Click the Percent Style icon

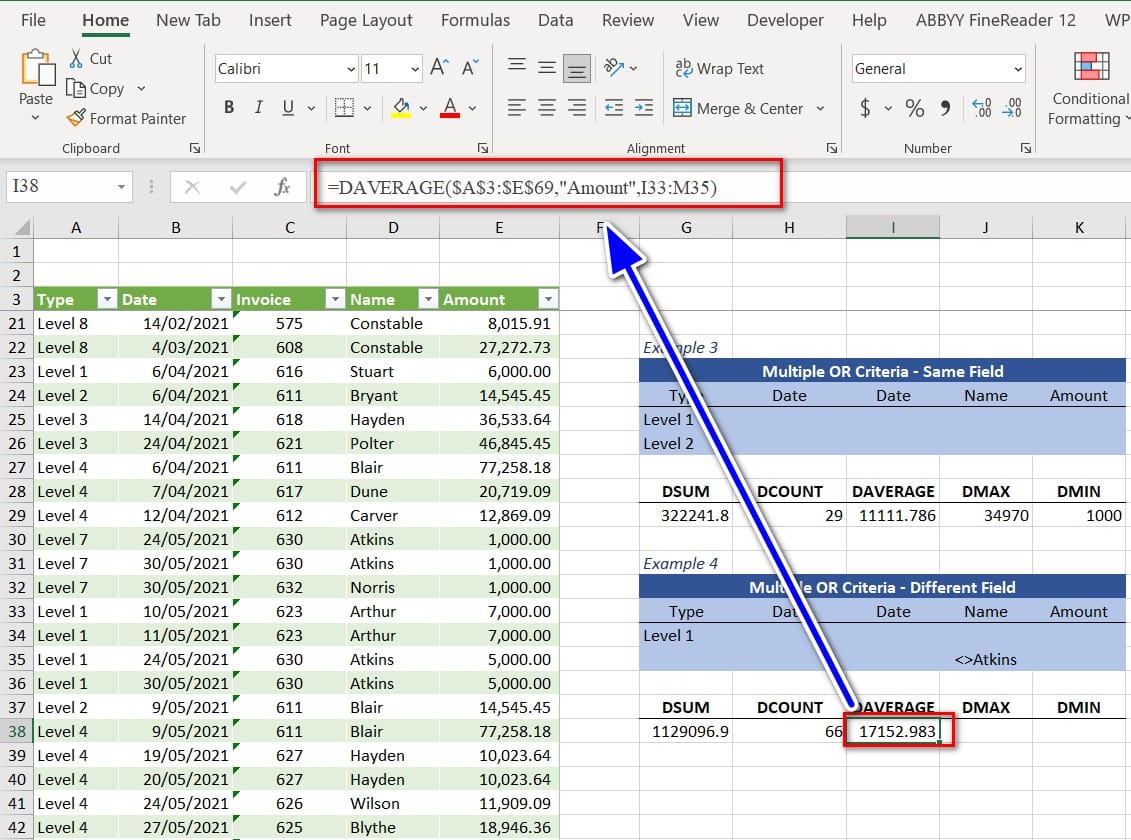(x=914, y=108)
